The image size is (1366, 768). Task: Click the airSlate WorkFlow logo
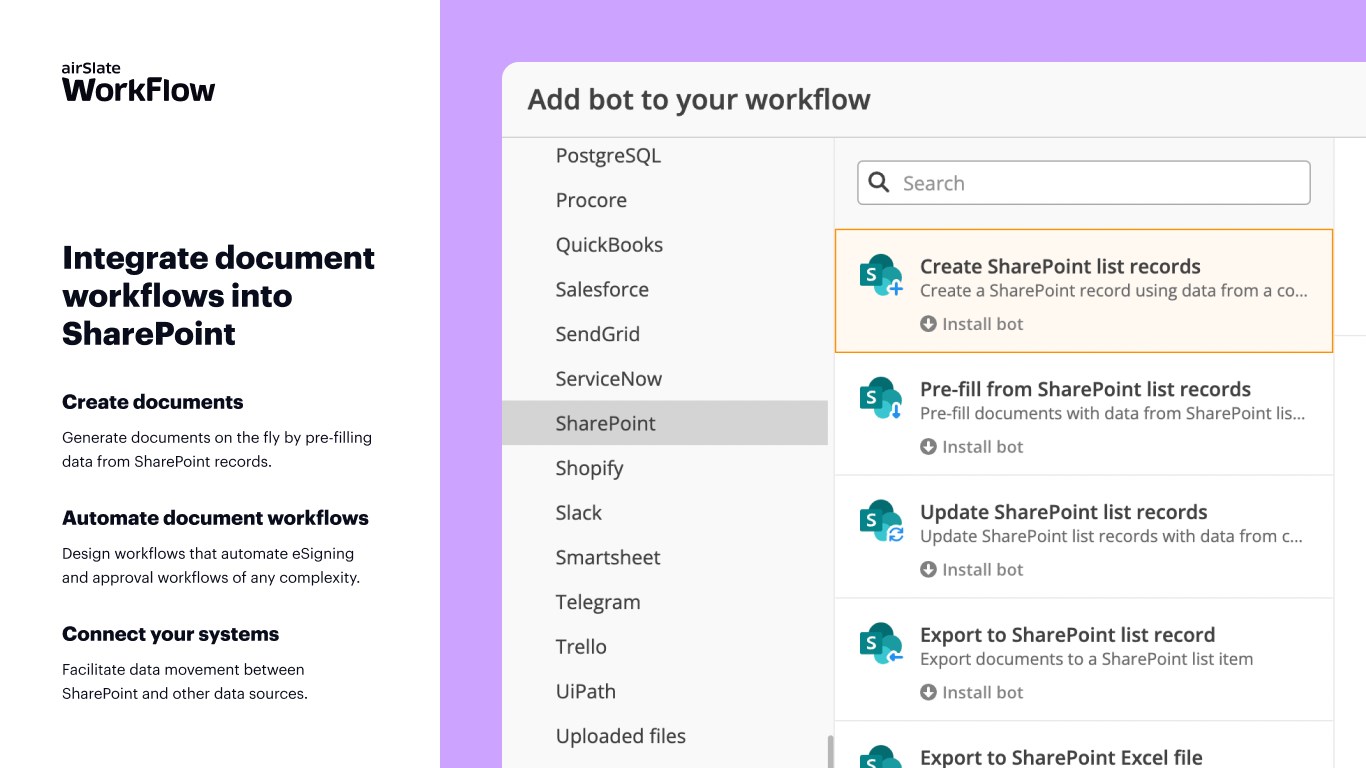click(138, 82)
